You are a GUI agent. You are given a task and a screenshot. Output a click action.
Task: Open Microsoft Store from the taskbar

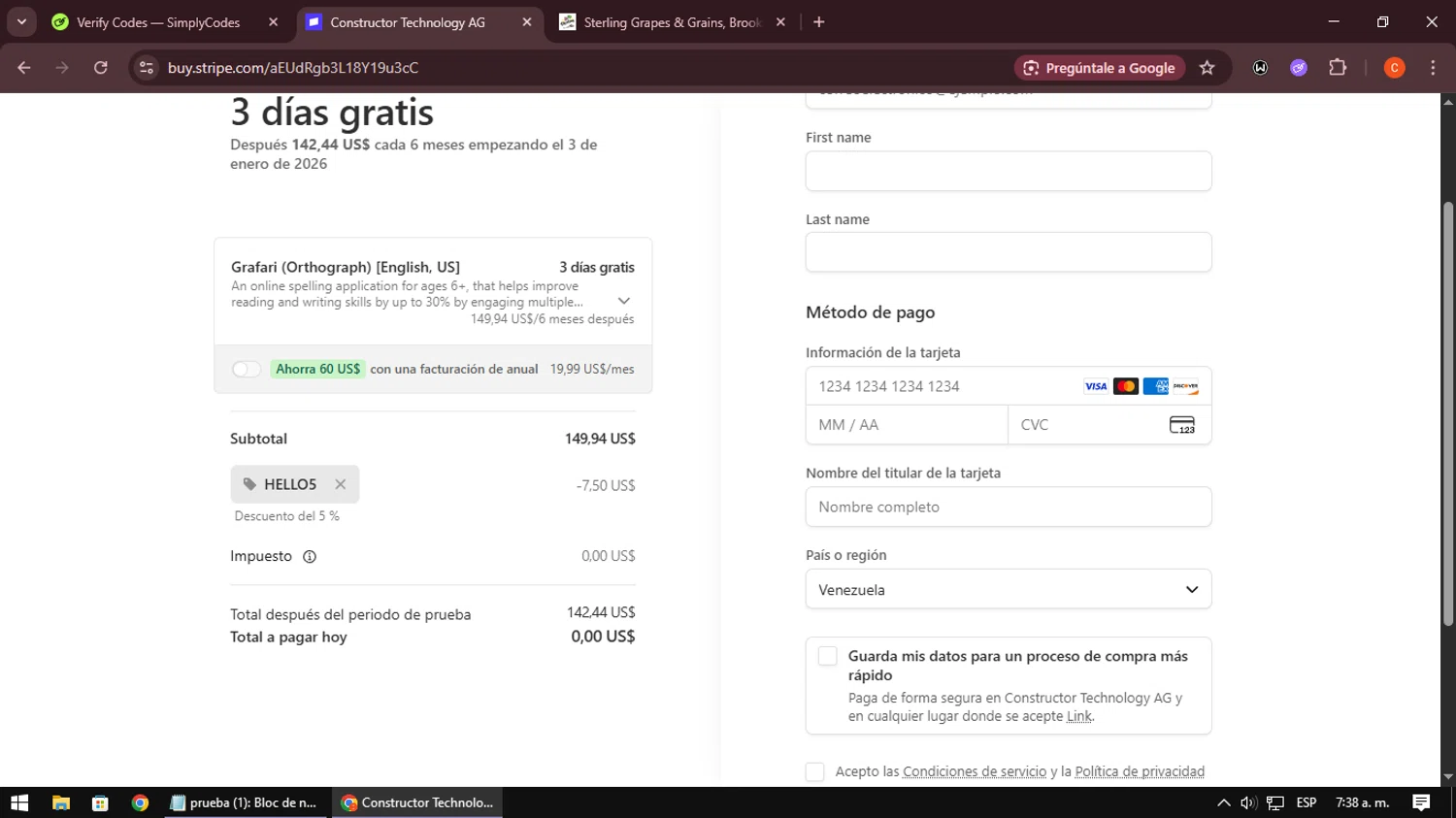(100, 802)
